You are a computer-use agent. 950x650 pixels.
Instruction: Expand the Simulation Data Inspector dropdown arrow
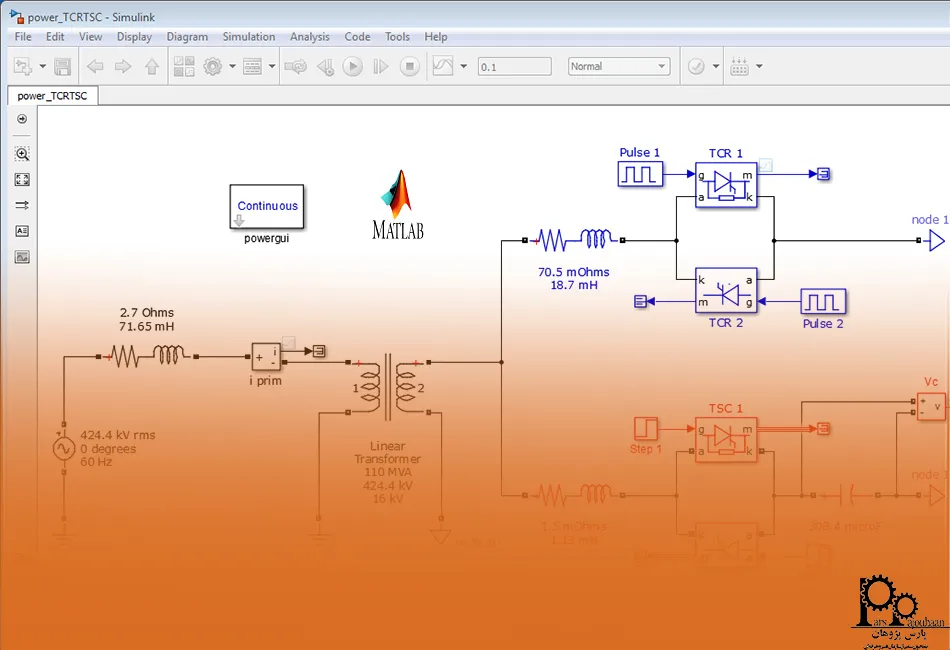[463, 67]
